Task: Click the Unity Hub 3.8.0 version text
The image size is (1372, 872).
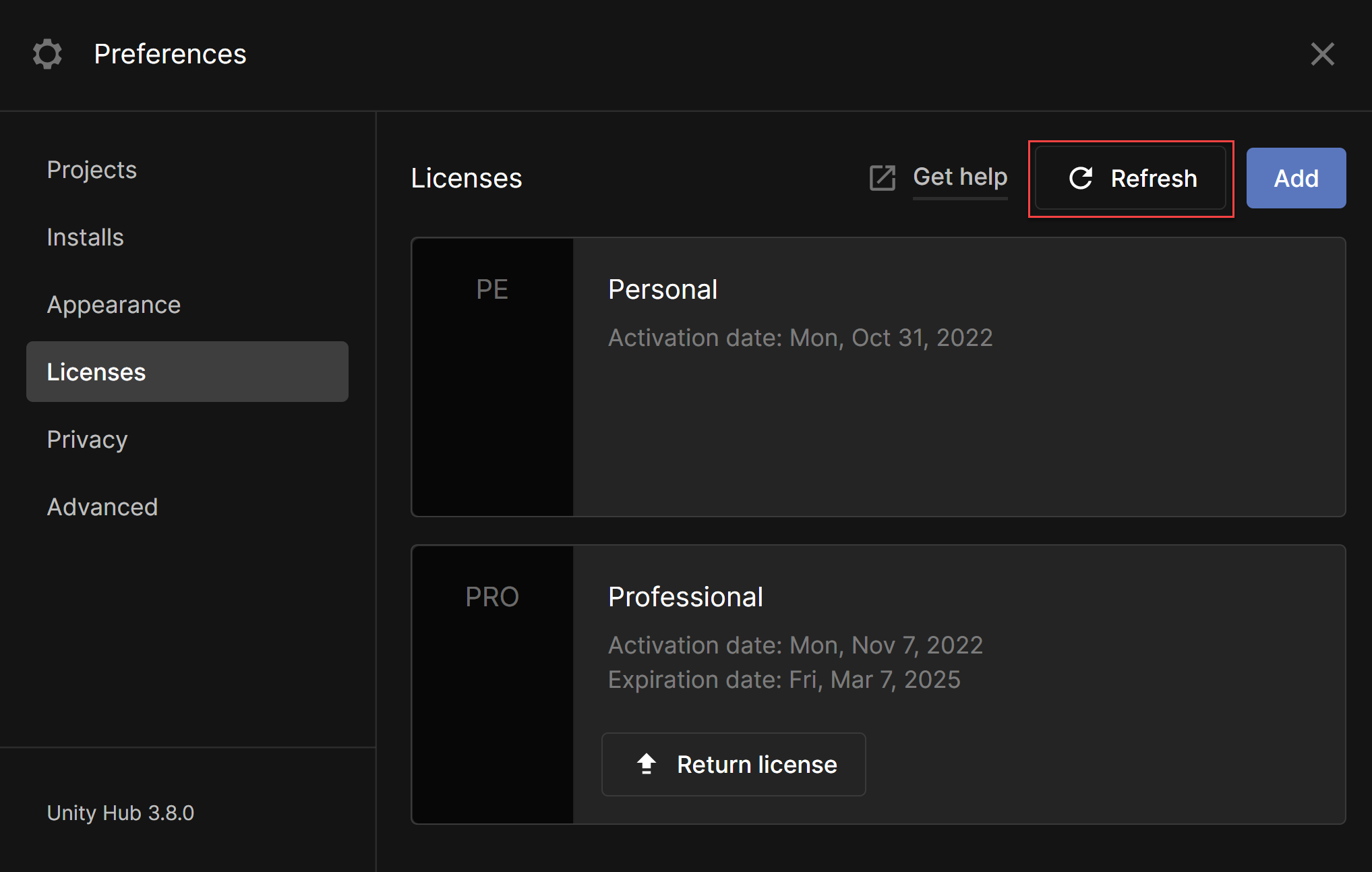Action: click(121, 813)
